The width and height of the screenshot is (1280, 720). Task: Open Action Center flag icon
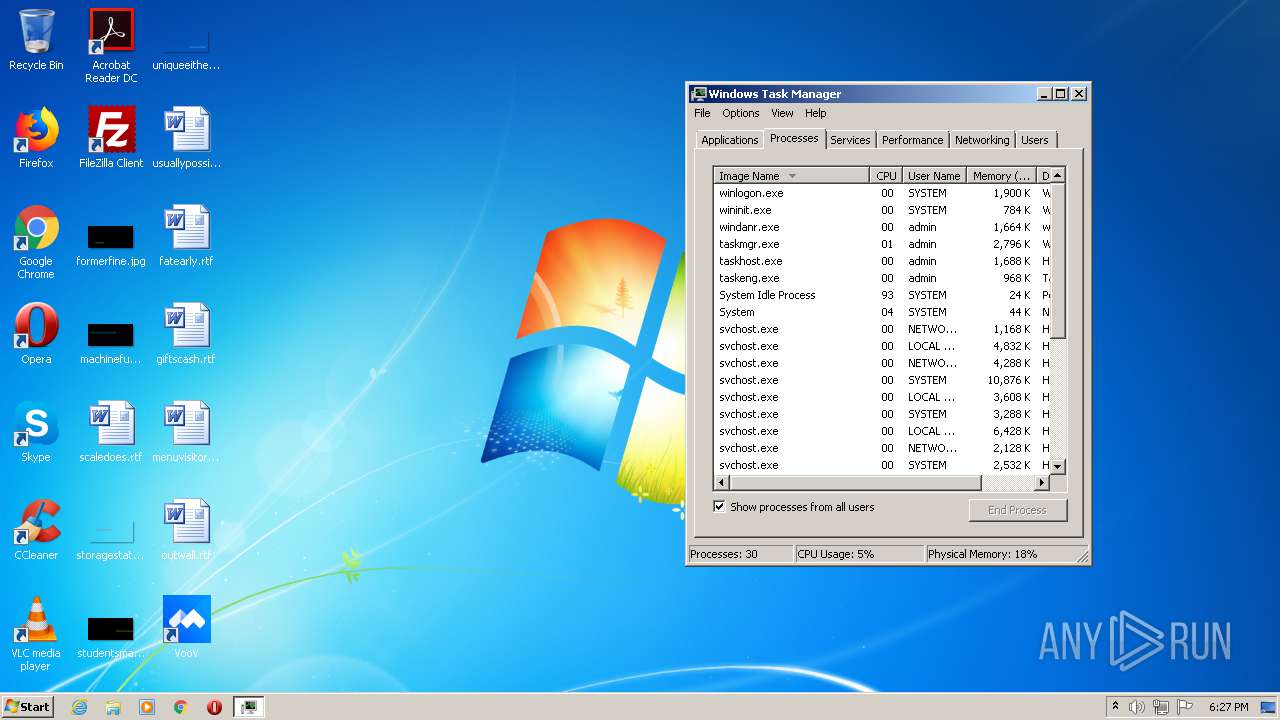click(x=1185, y=707)
